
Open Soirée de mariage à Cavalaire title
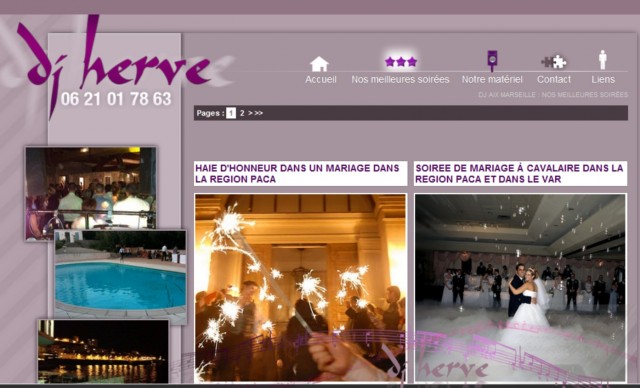[x=519, y=173]
